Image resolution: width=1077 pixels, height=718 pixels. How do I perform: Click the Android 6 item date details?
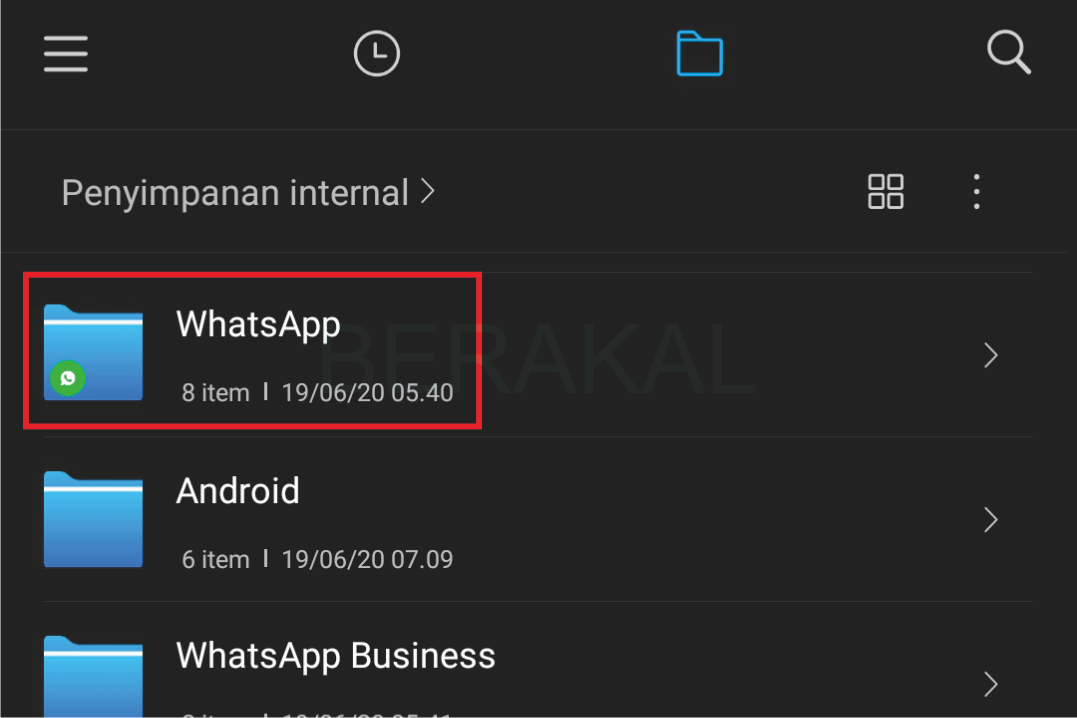click(x=317, y=560)
